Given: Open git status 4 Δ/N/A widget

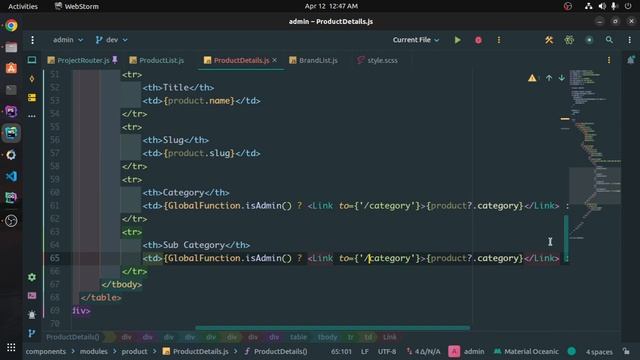Looking at the screenshot, I should (x=424, y=351).
